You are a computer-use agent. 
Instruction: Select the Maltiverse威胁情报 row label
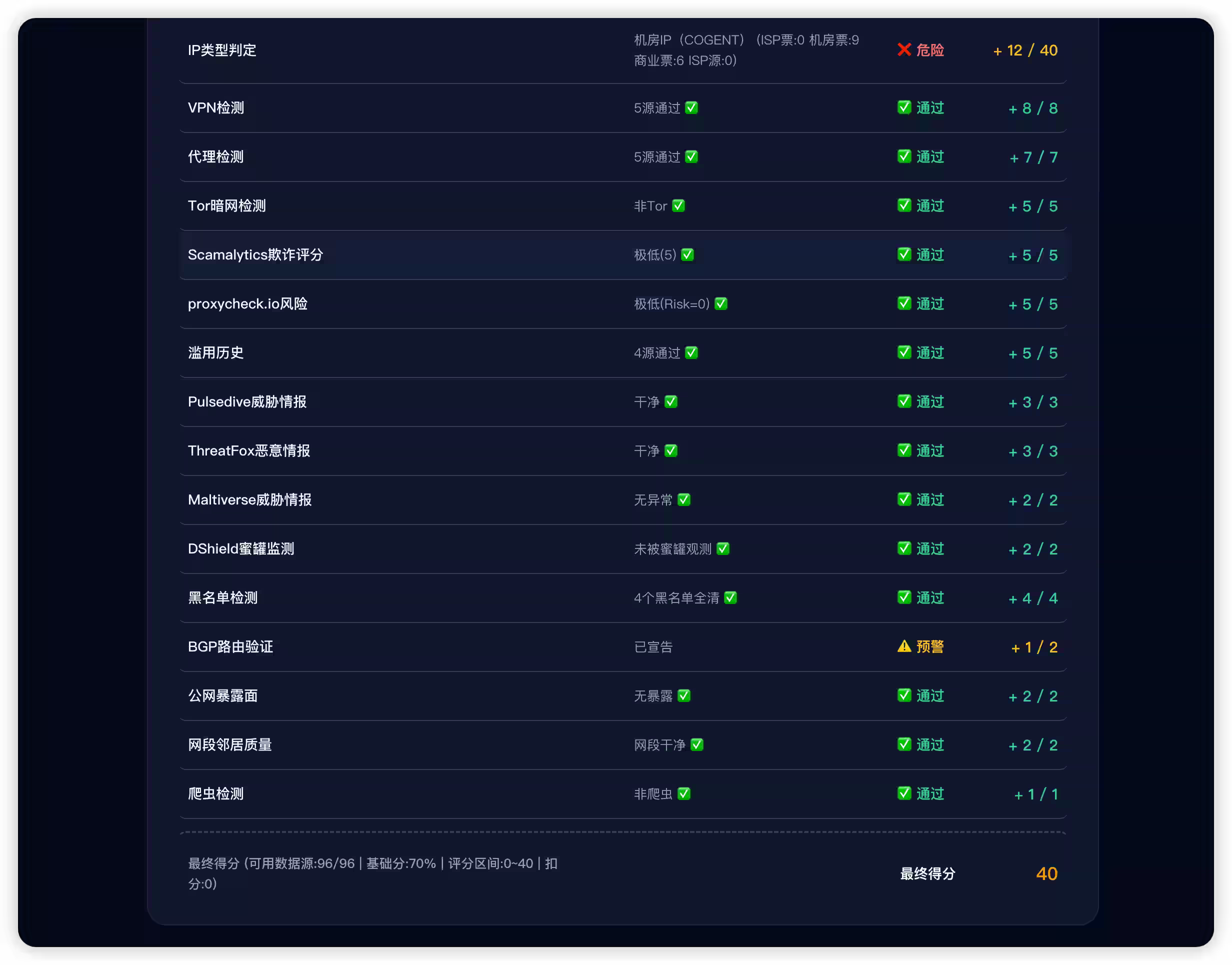point(249,499)
